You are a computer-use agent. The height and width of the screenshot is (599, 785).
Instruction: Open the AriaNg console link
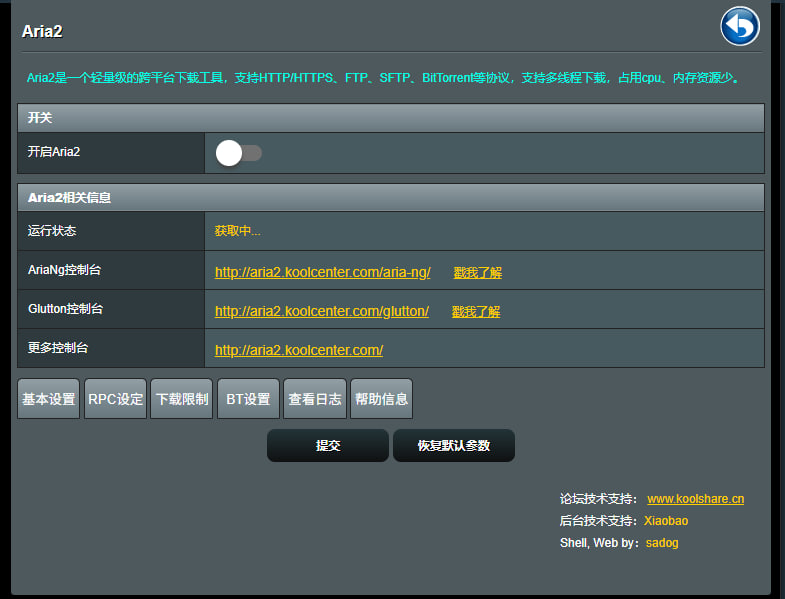click(322, 272)
